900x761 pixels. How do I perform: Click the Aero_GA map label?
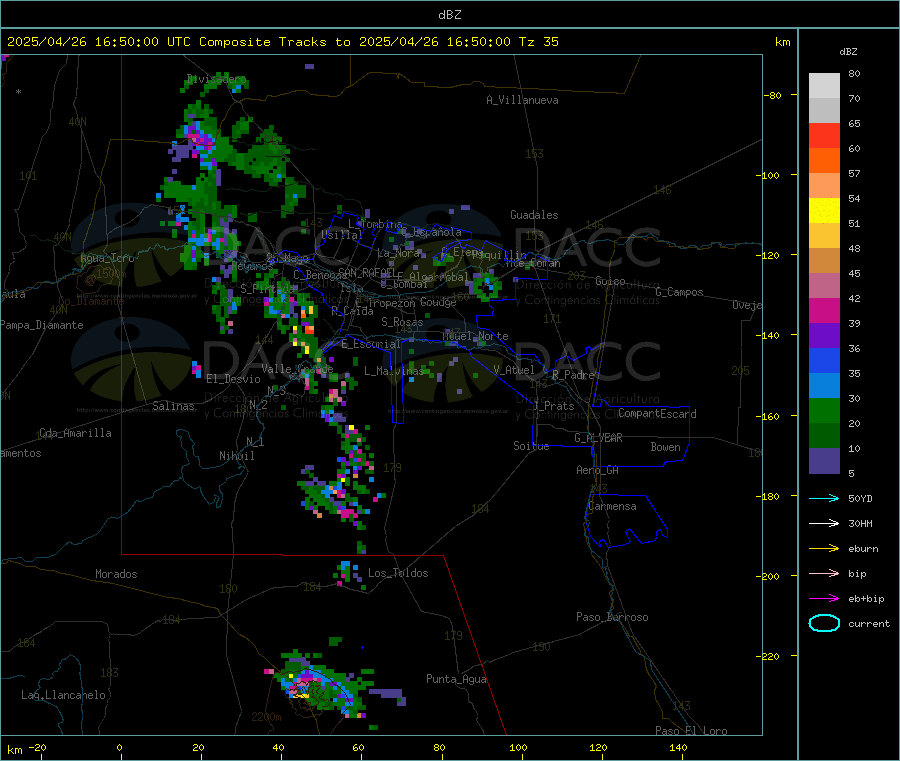(598, 470)
